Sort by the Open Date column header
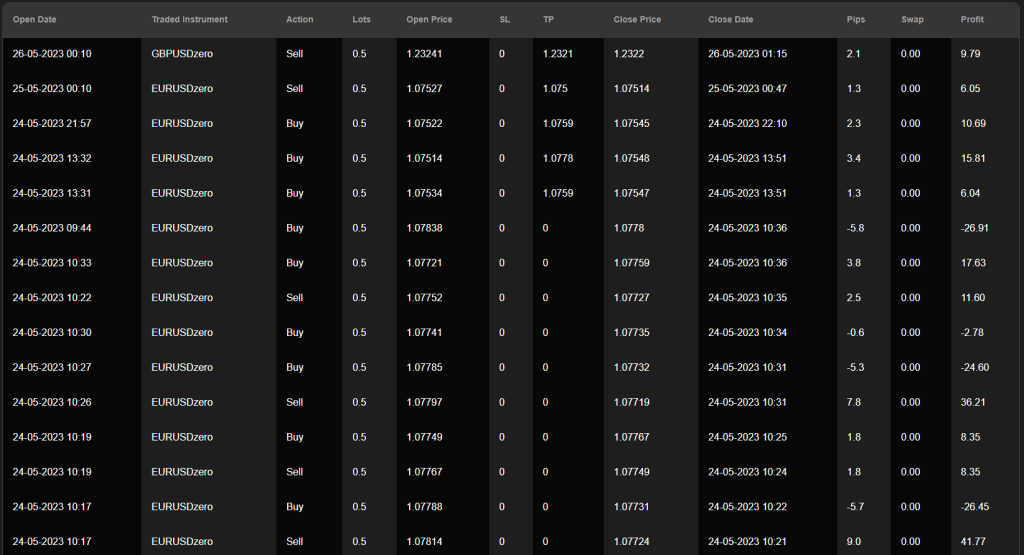 34,19
